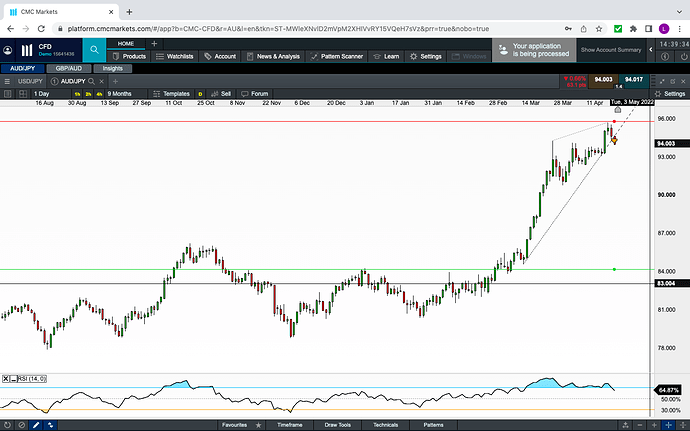The height and width of the screenshot is (431, 690).
Task: Click Show Account Summary button
Action: pyautogui.click(x=610, y=49)
